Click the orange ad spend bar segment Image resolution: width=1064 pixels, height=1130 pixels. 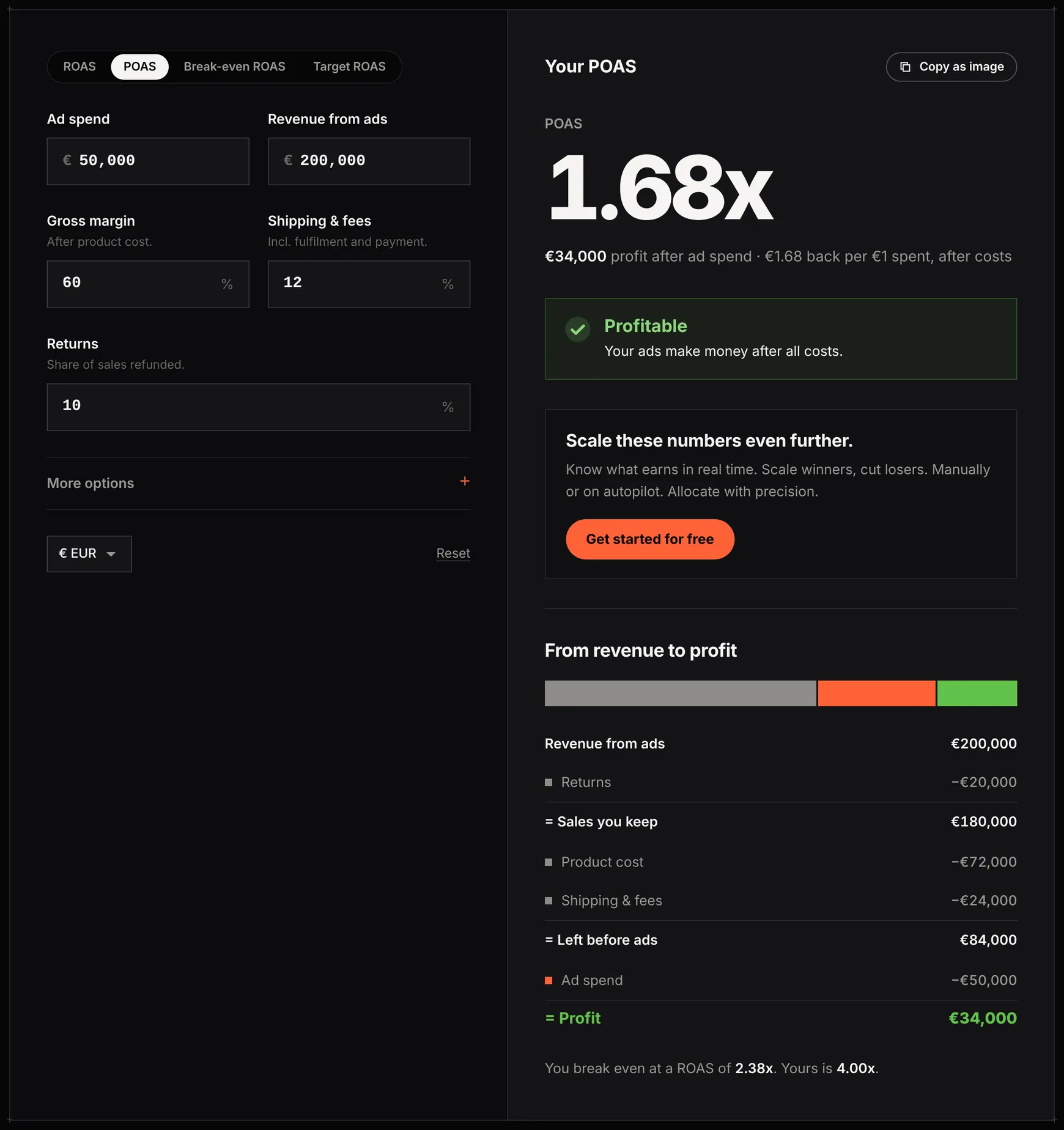pos(876,693)
